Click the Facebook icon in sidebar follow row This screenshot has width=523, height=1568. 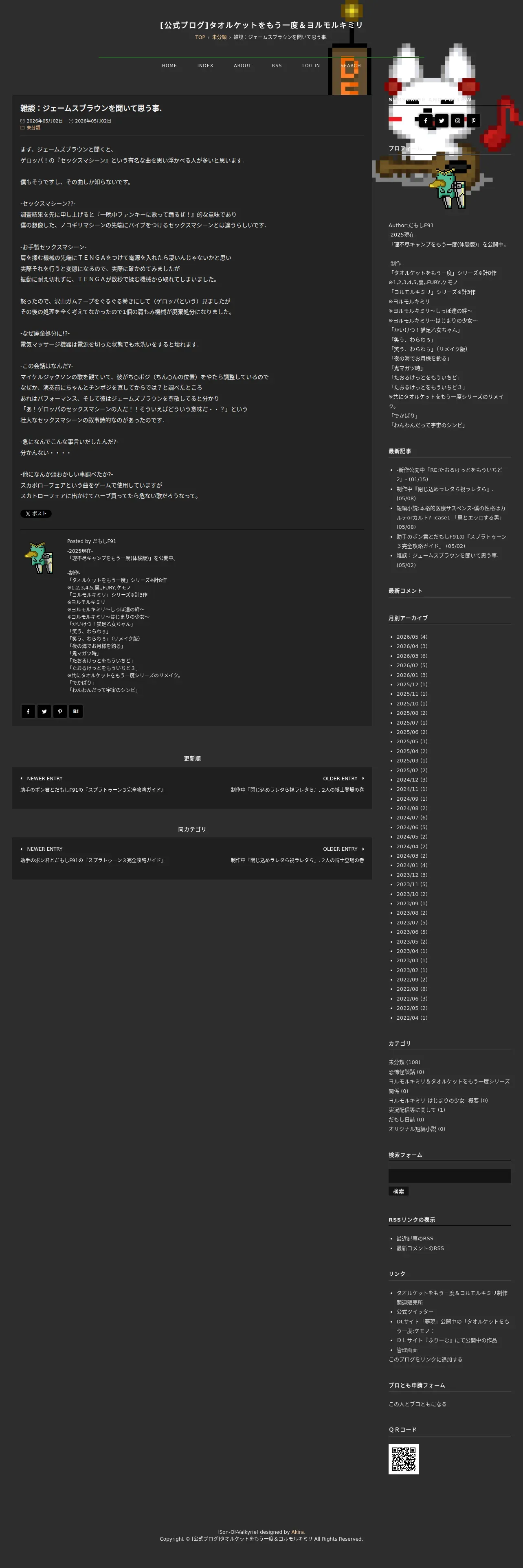426,120
